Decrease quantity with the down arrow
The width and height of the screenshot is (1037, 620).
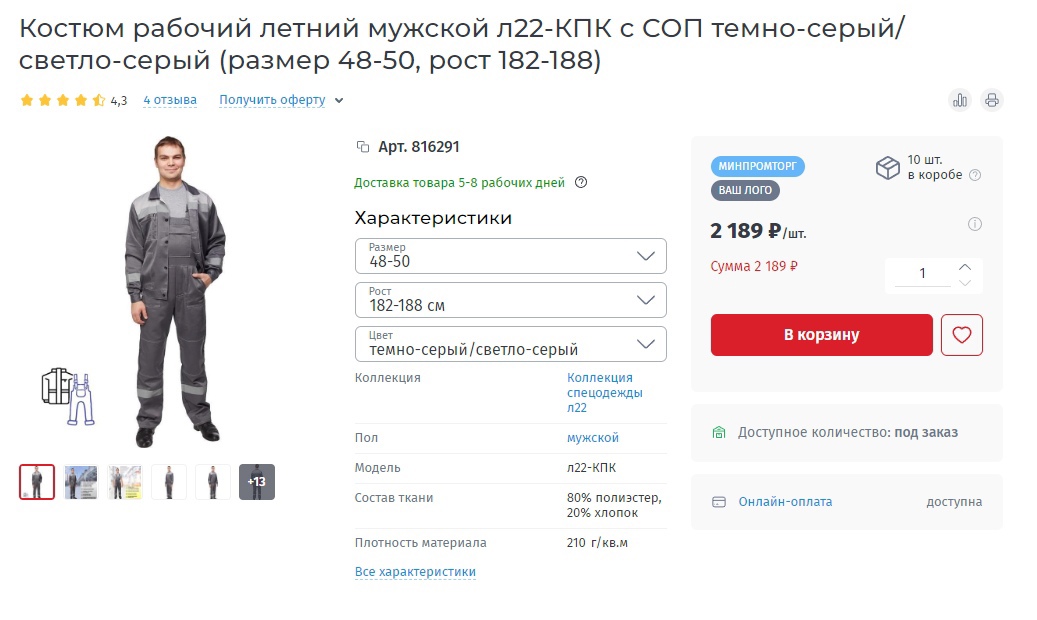point(965,283)
